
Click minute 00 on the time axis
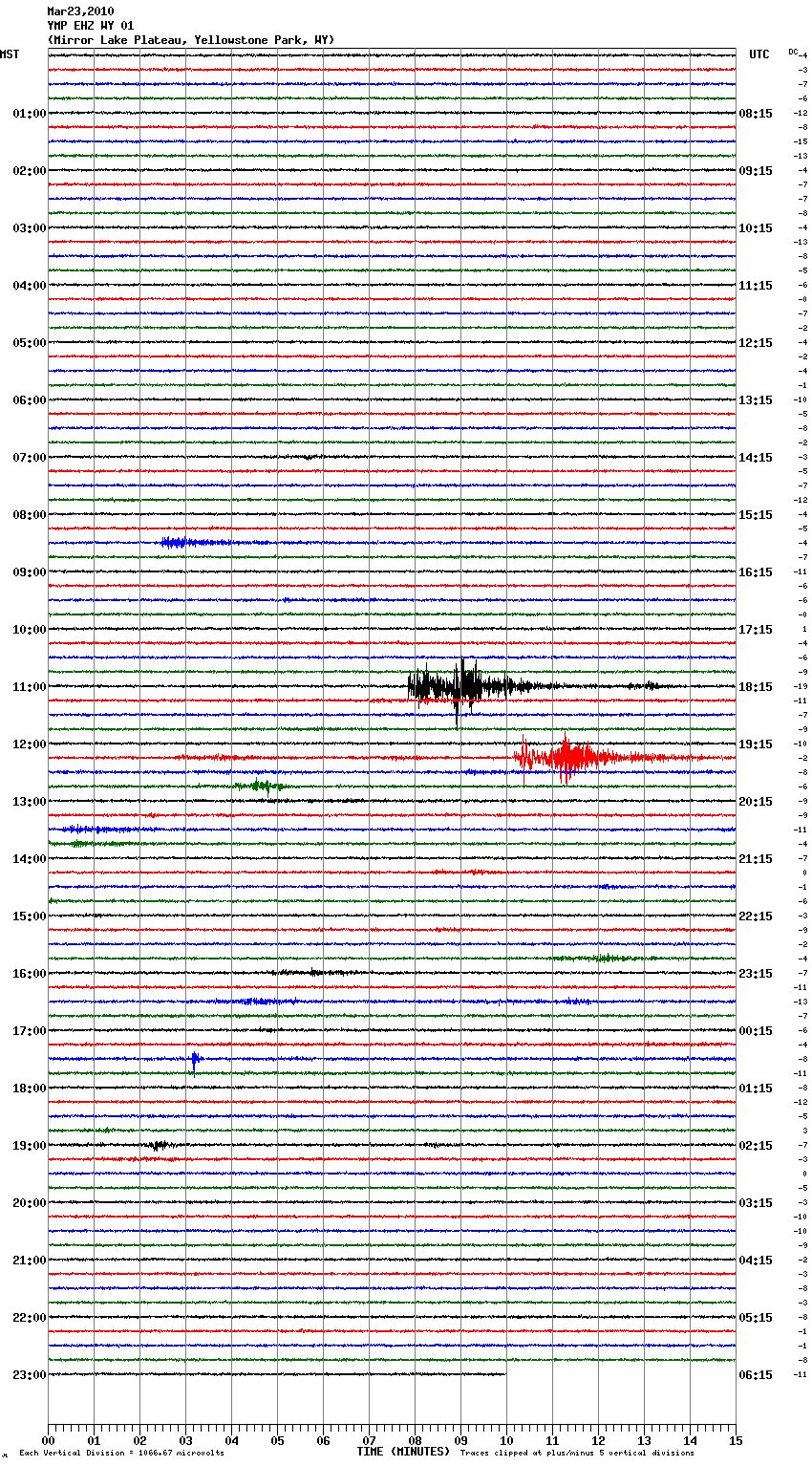(48, 1440)
